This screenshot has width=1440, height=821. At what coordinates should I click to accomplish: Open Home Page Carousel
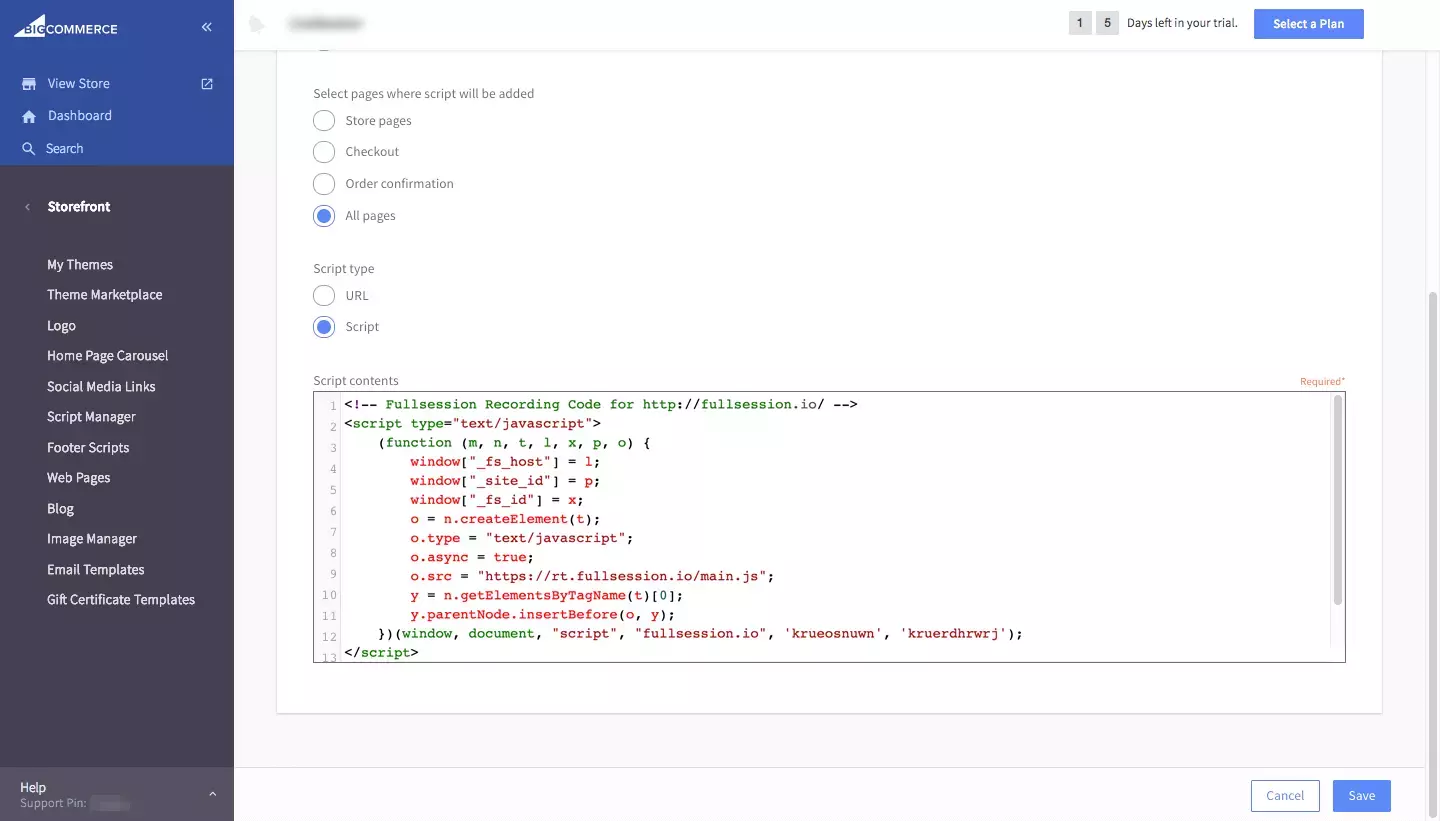click(108, 356)
